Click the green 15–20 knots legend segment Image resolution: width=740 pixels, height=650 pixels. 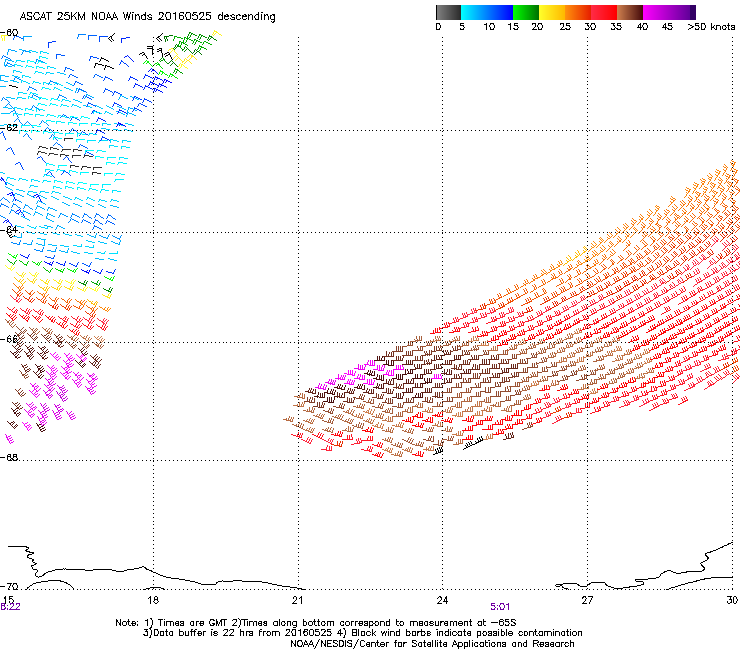[526, 12]
